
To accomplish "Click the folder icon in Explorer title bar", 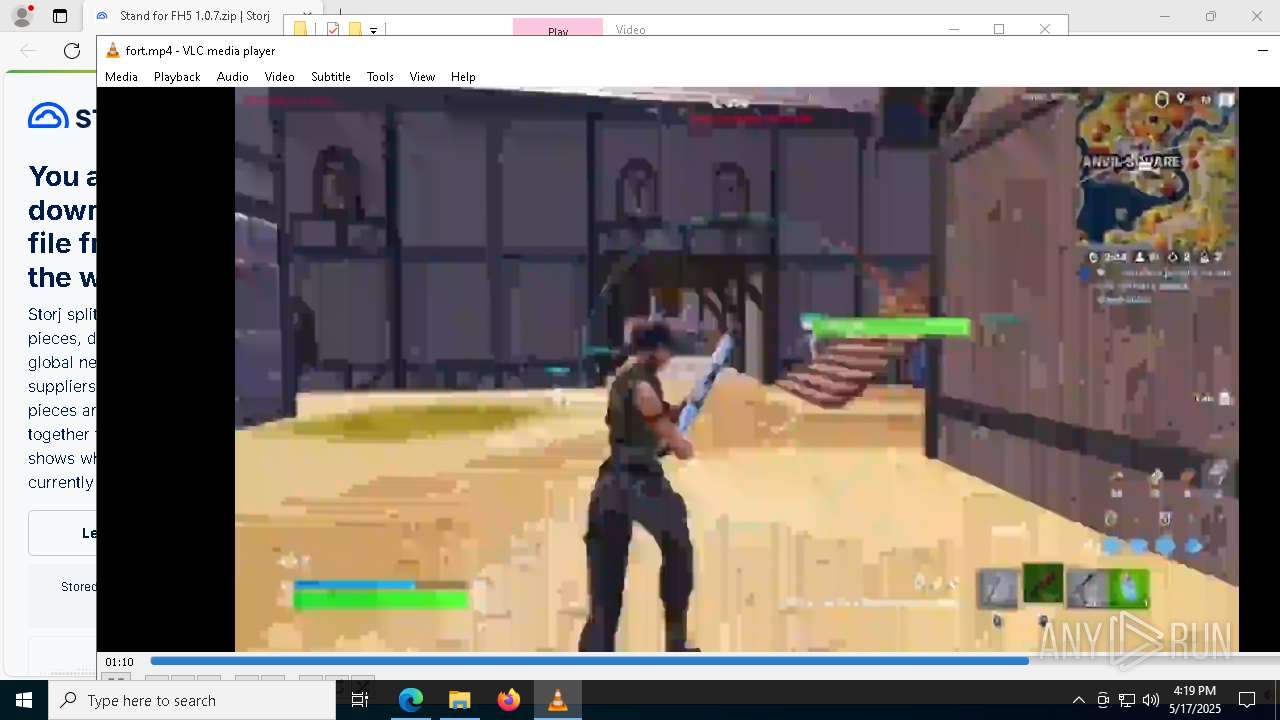I will 300,29.
